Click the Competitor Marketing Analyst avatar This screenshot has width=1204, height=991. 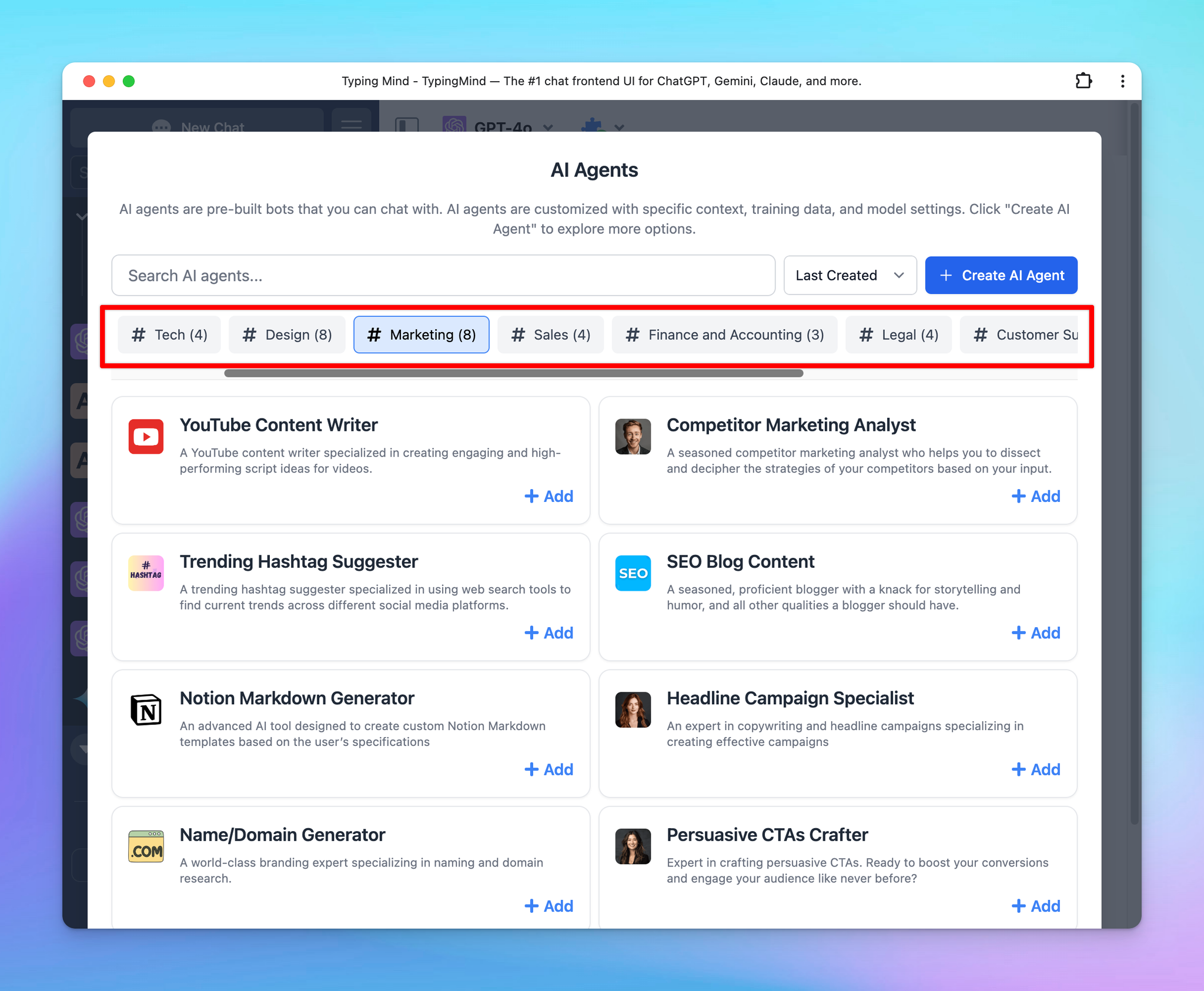[x=633, y=436]
